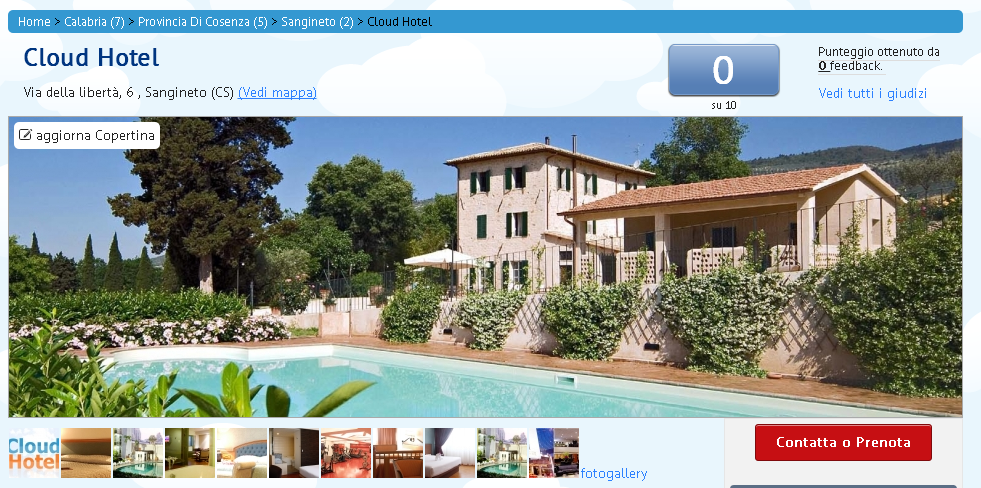Open Vedi tutti i giudizi link
This screenshot has width=981, height=488.
(873, 93)
